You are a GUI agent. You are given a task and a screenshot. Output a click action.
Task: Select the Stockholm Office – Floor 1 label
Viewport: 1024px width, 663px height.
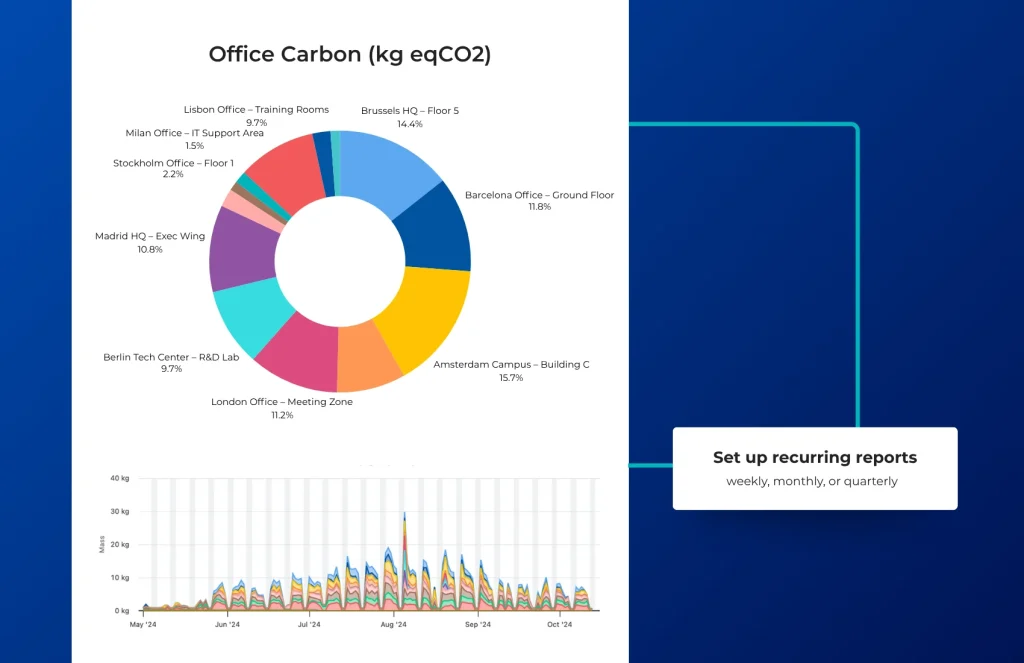173,163
